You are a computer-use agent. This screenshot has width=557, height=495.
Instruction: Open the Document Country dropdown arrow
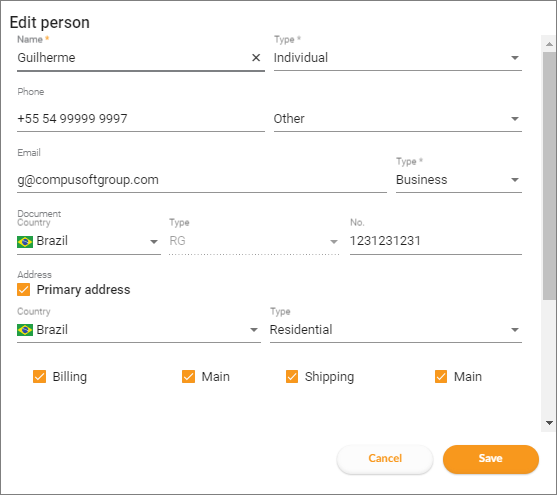coord(154,242)
